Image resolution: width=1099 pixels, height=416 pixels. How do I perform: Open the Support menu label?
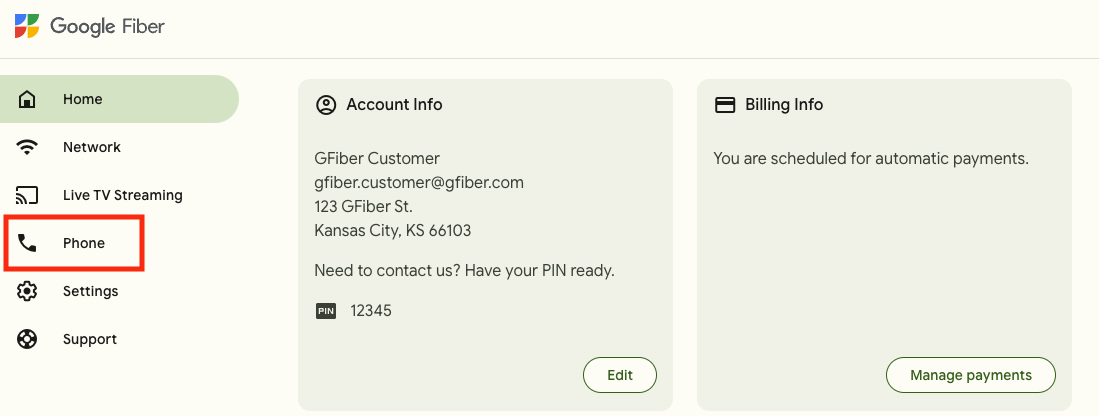[90, 339]
